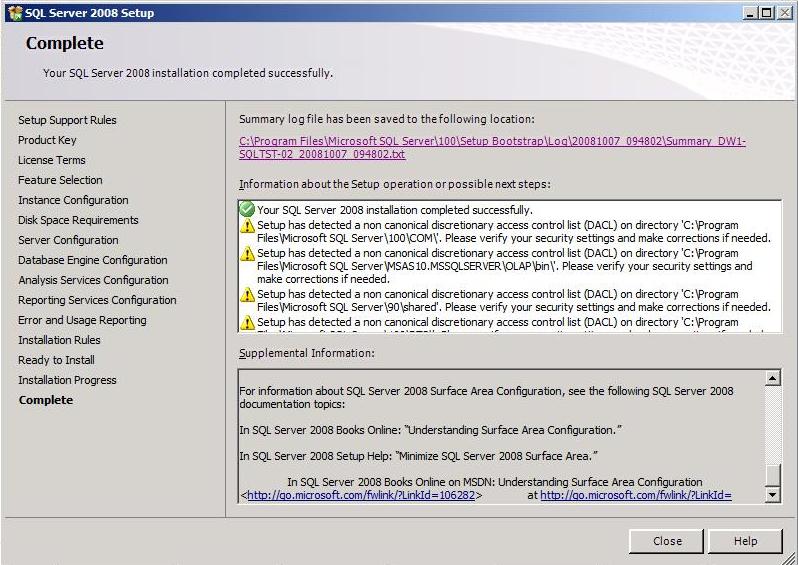
Task: Select Setup Support Rules step
Action: click(67, 120)
